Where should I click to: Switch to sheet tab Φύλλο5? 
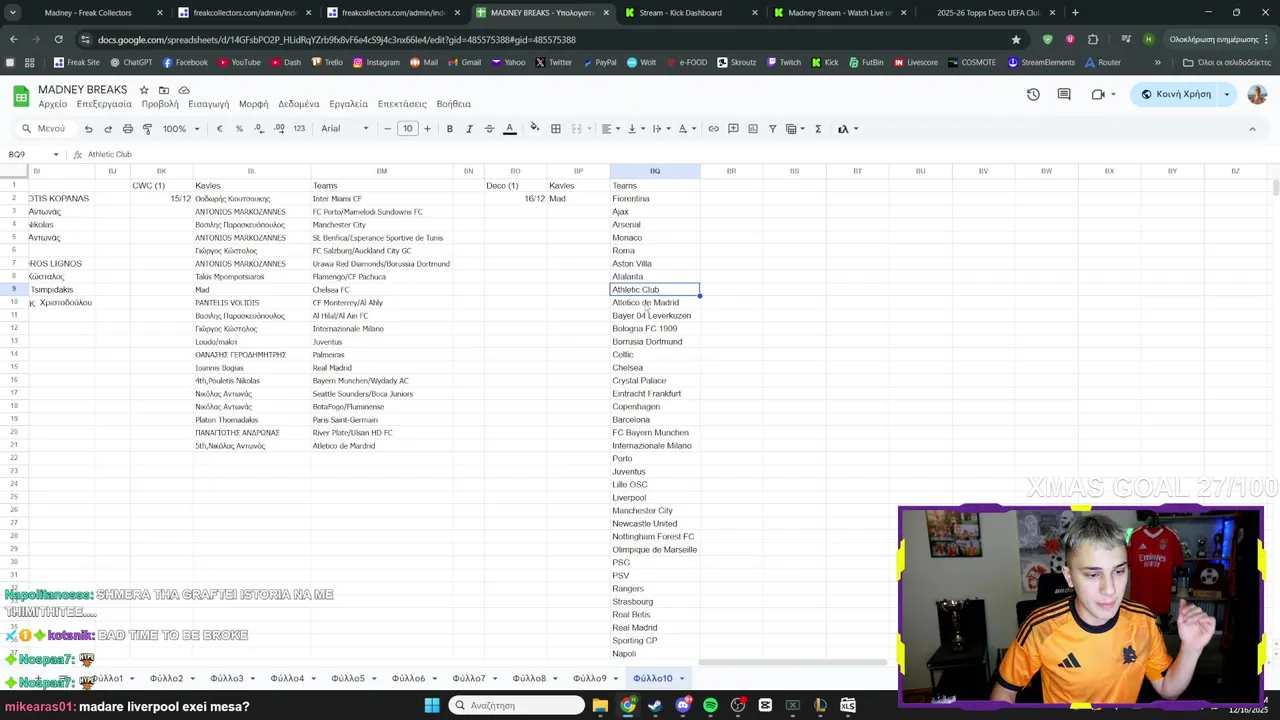pyautogui.click(x=348, y=679)
